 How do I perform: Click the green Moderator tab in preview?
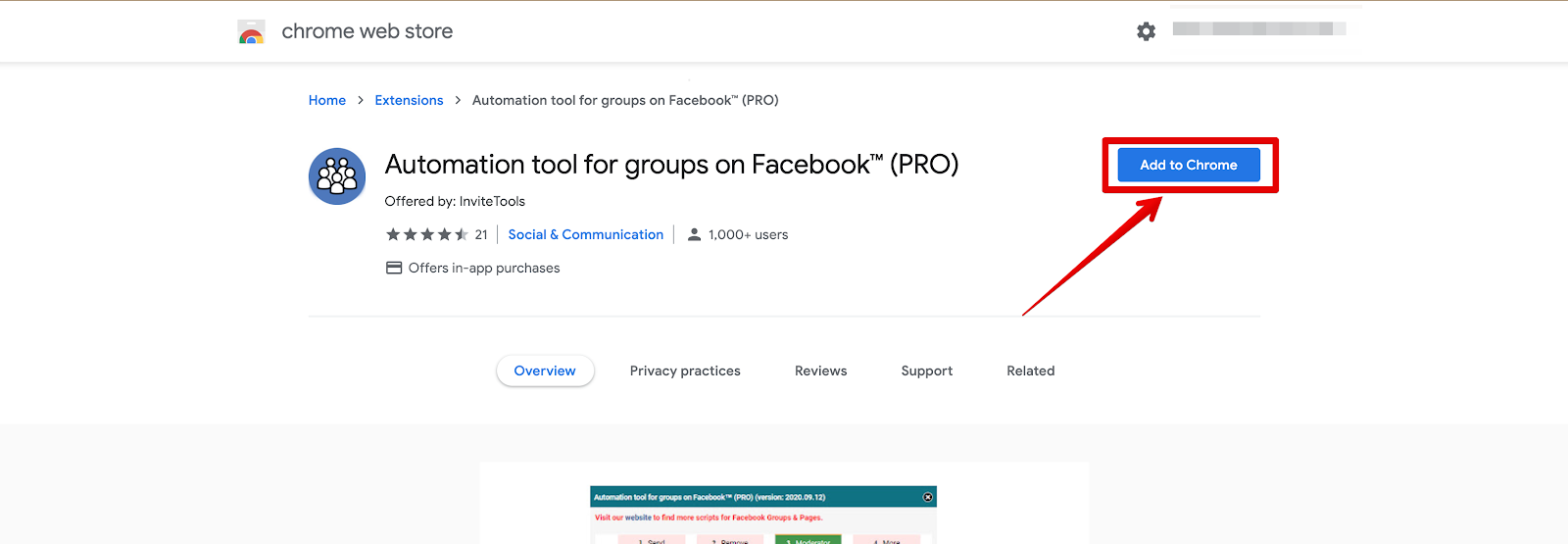pos(808,540)
